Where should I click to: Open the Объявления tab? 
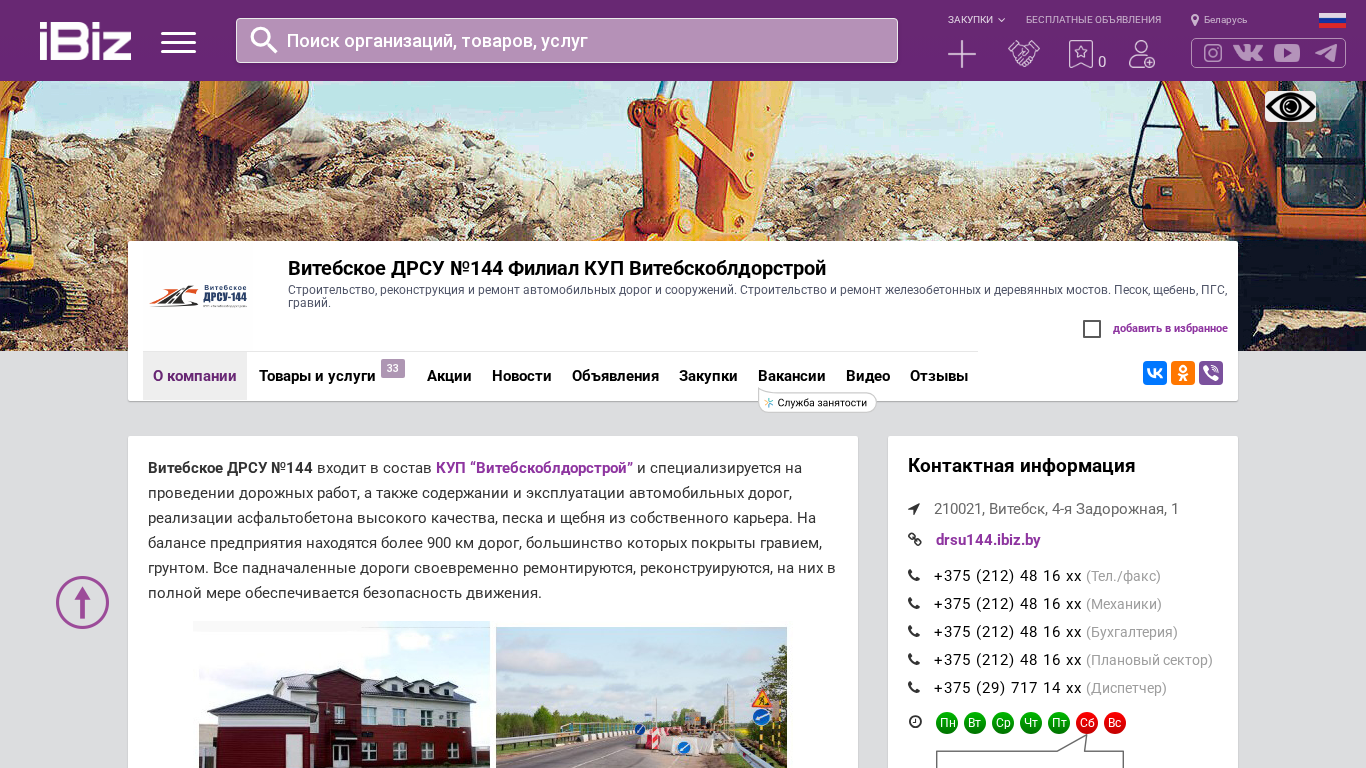[x=615, y=376]
